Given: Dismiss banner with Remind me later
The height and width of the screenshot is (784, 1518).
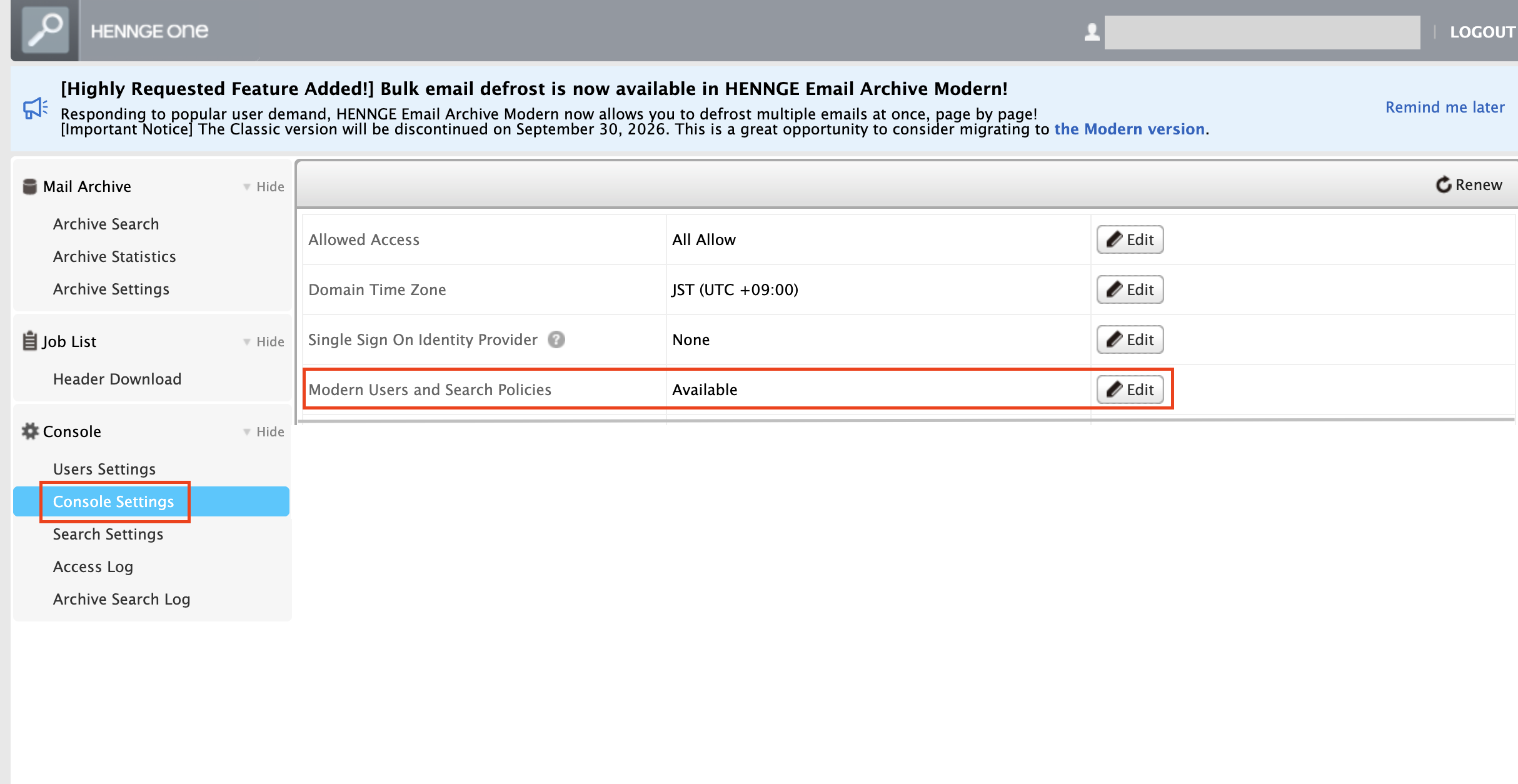Looking at the screenshot, I should (1445, 108).
